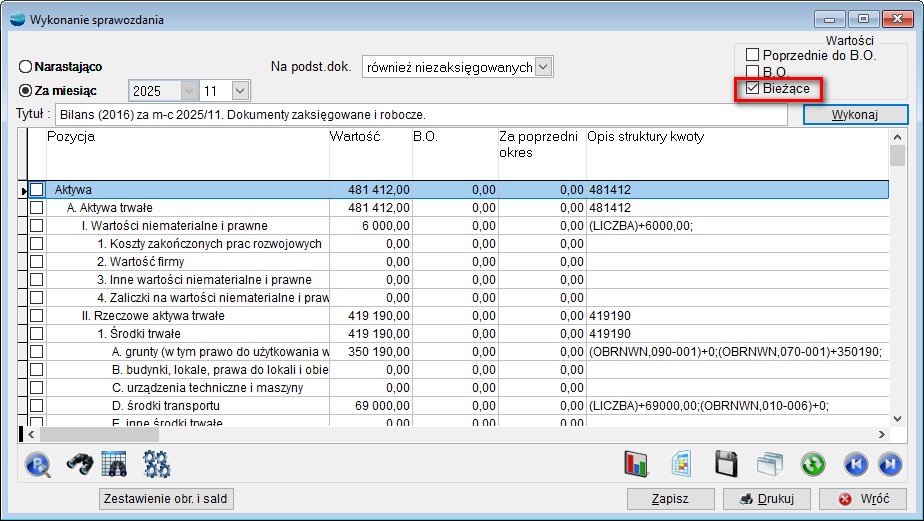Click the magnifier preview icon at bottom left

pyautogui.click(x=37, y=464)
